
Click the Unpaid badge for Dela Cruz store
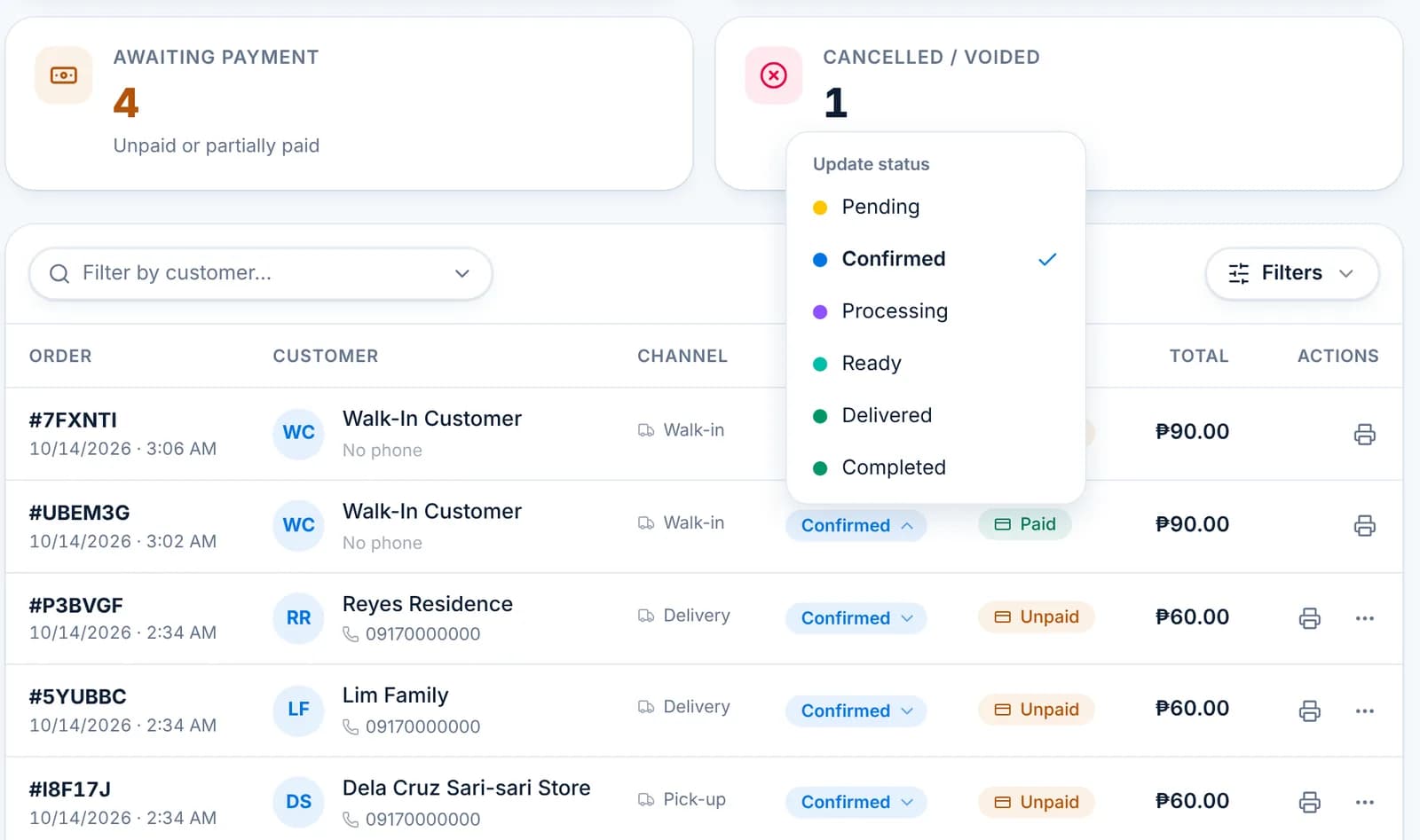point(1037,802)
